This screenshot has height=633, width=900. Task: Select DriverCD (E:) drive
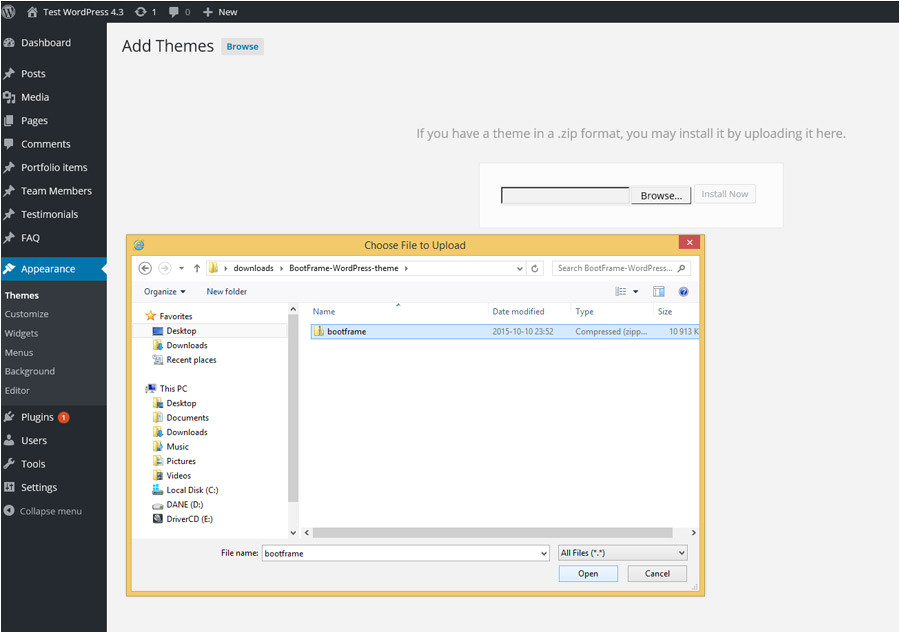point(189,519)
